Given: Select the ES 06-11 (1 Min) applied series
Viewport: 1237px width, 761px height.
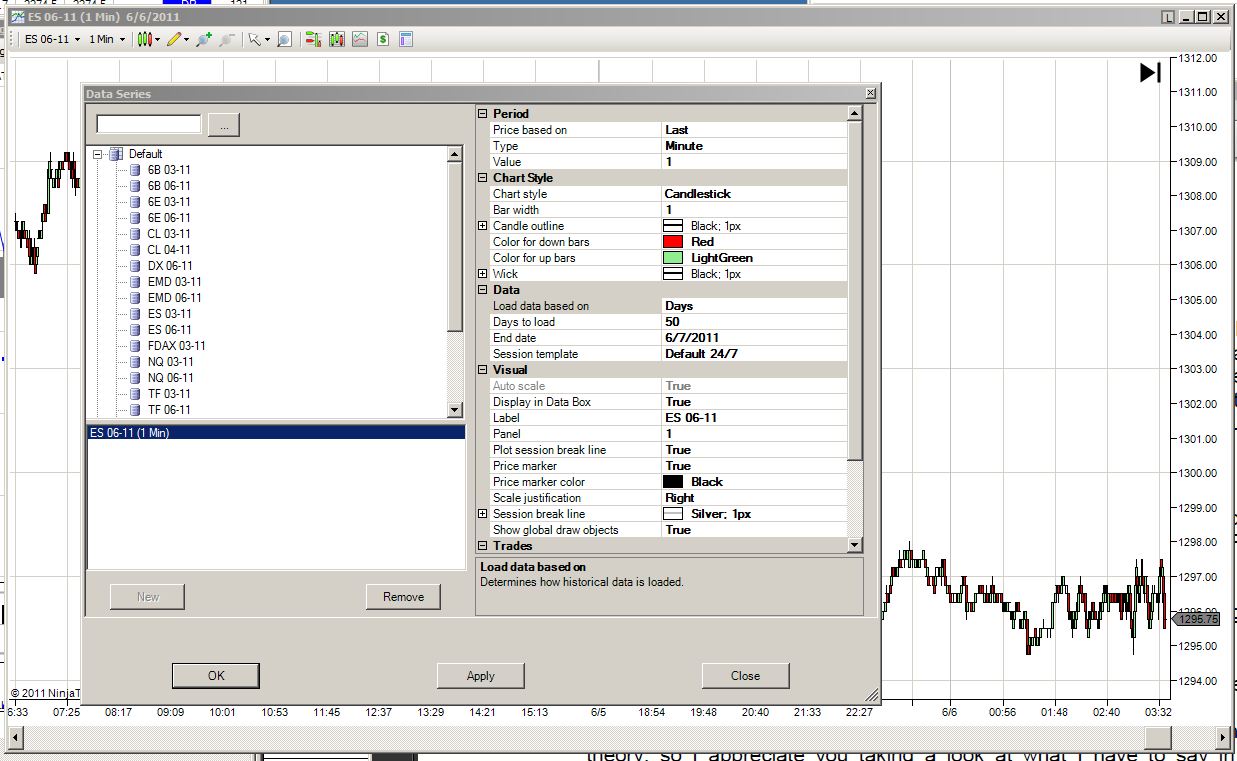Looking at the screenshot, I should pos(276,433).
